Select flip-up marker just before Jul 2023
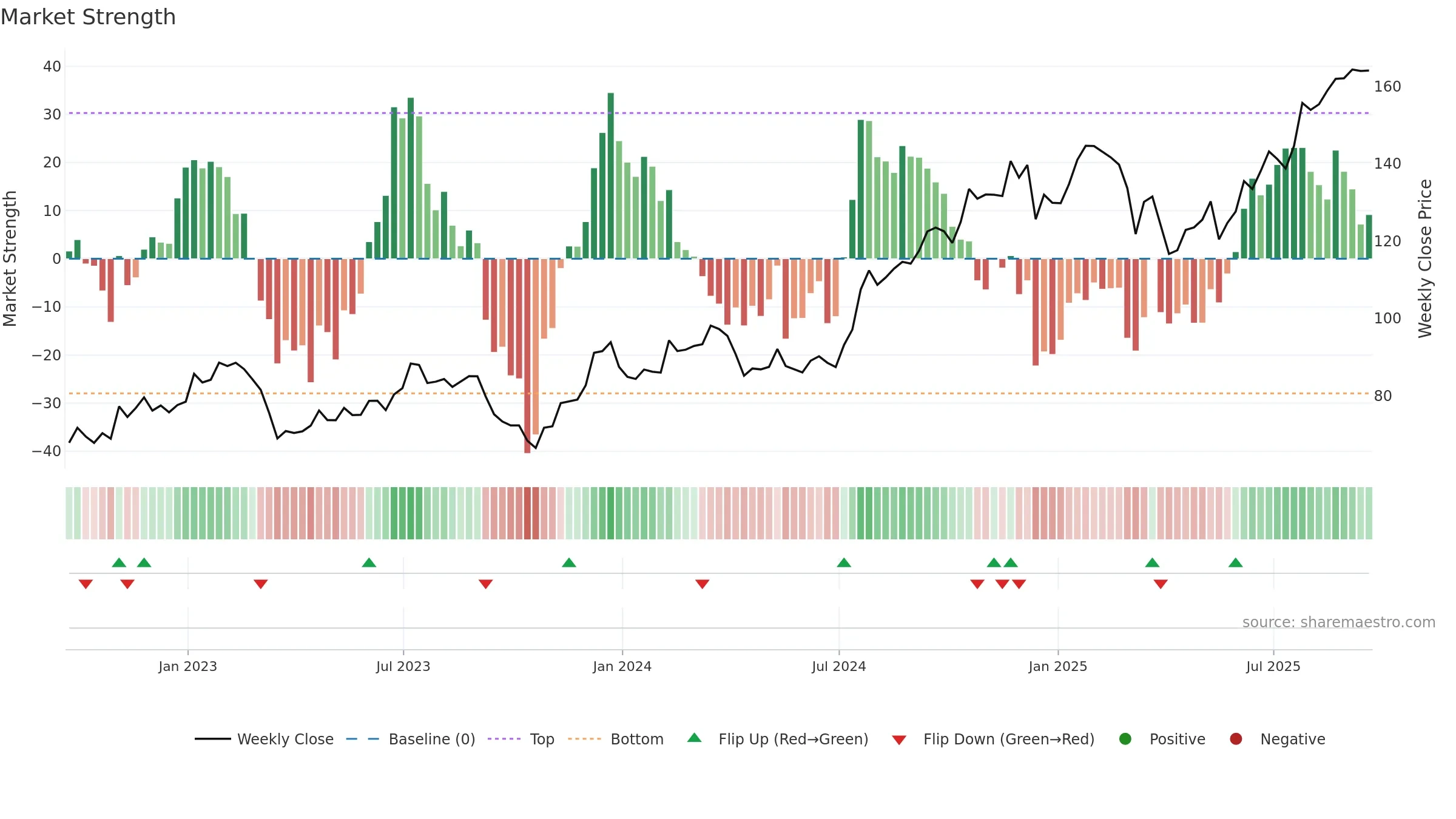This screenshot has width=1456, height=819. coord(369,562)
